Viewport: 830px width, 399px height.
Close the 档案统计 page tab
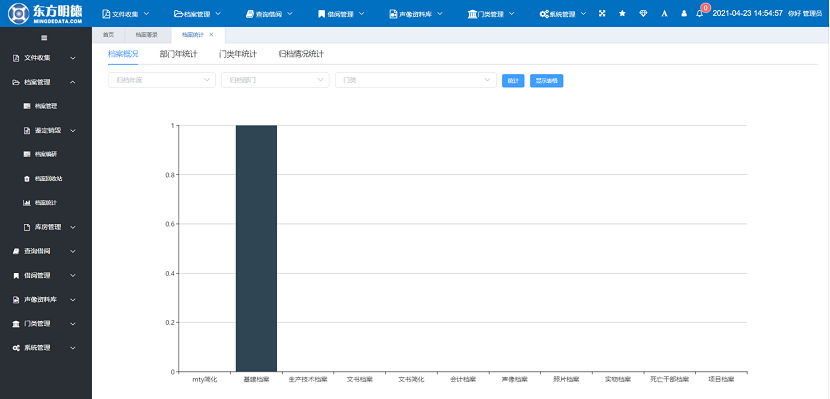click(x=211, y=35)
